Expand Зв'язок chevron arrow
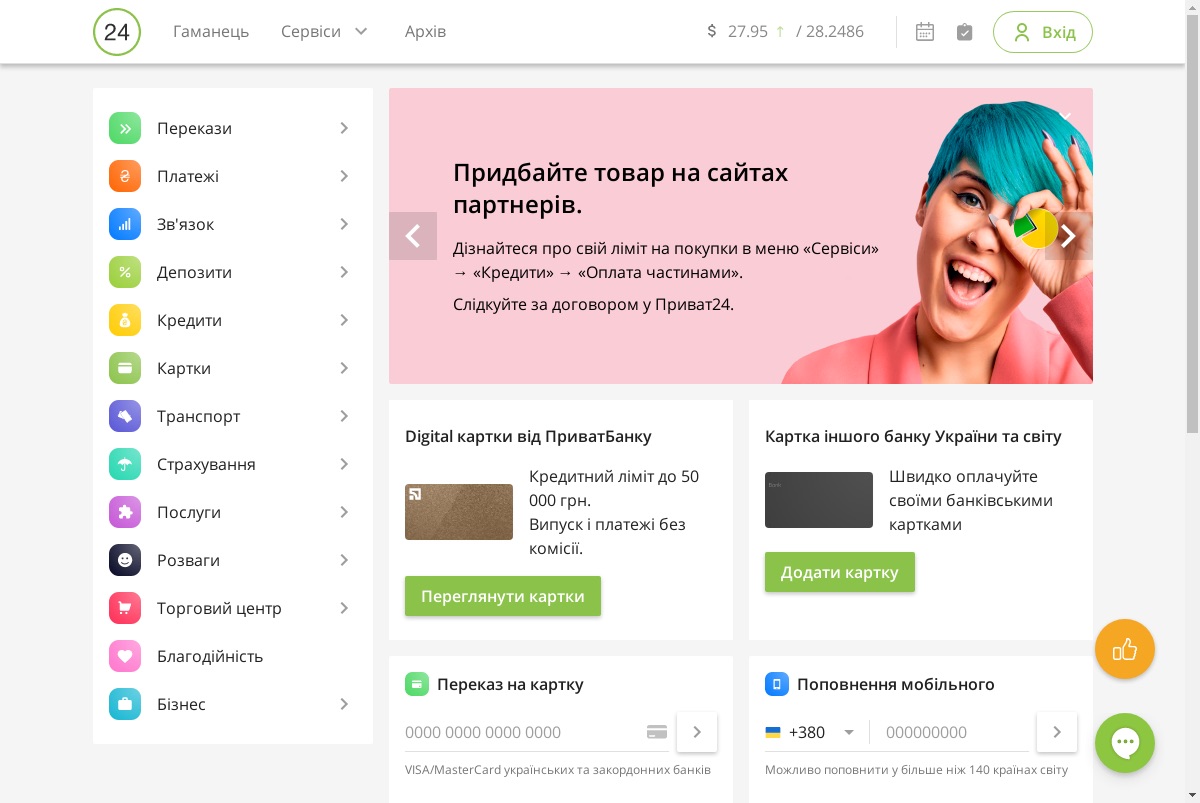 coord(344,224)
